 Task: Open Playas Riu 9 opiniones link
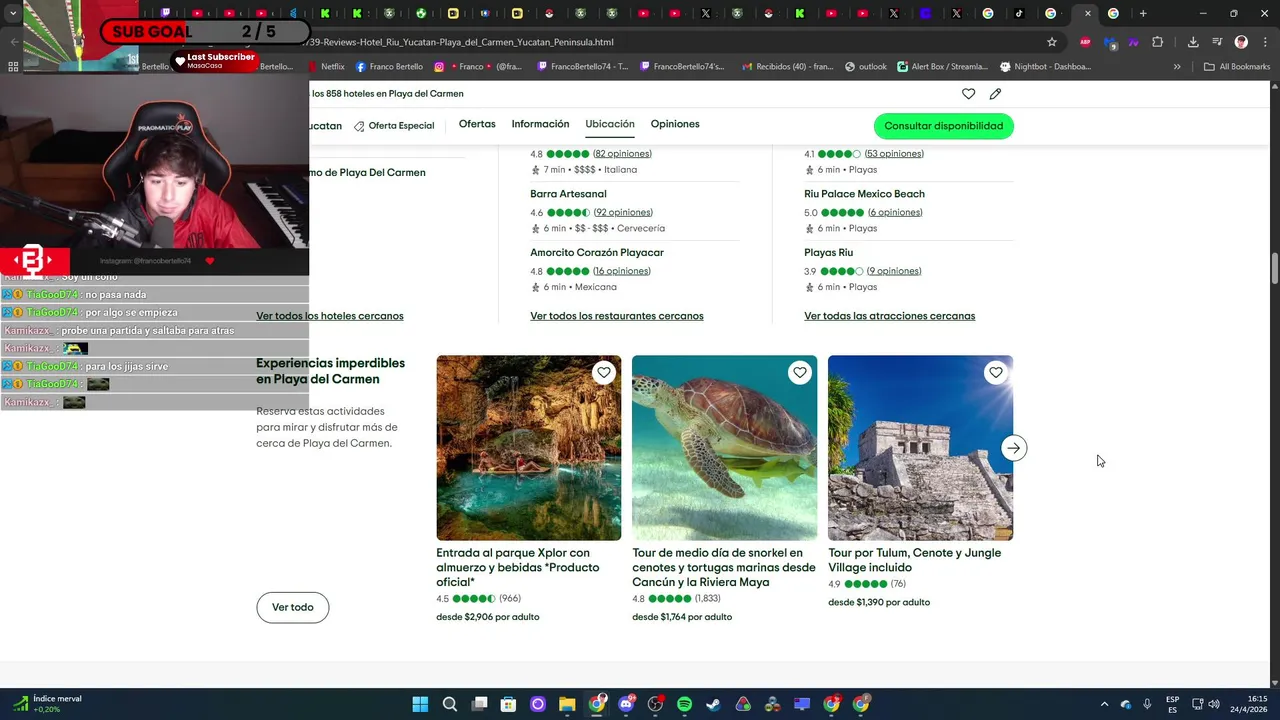(894, 271)
